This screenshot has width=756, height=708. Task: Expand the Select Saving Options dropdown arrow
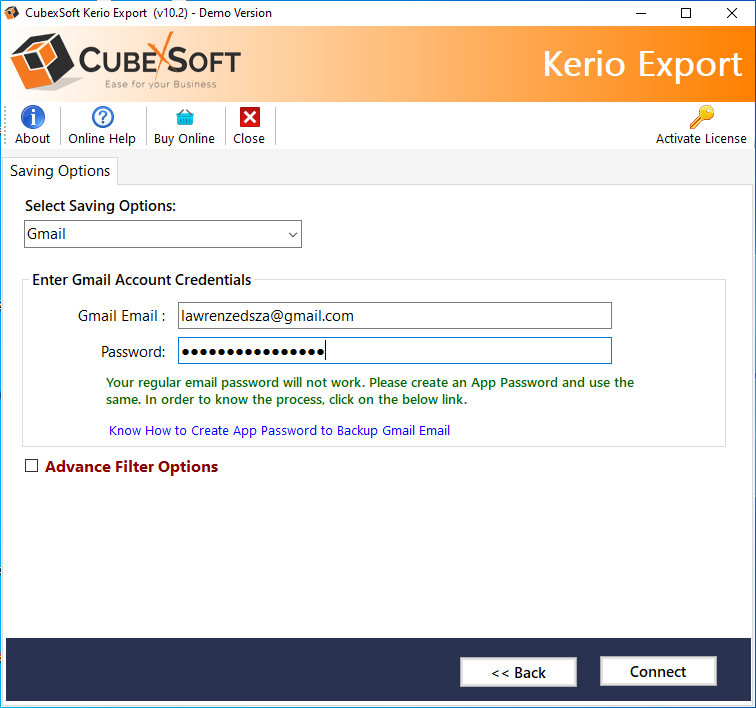coord(292,234)
